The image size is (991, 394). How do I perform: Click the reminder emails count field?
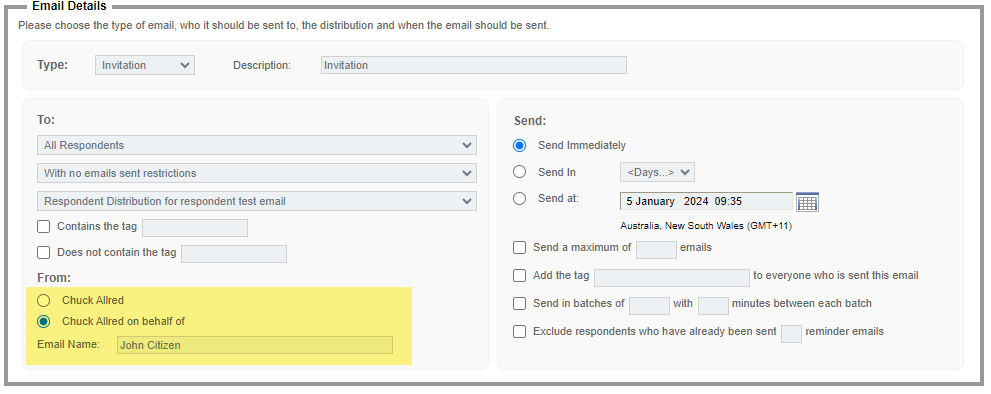[791, 334]
